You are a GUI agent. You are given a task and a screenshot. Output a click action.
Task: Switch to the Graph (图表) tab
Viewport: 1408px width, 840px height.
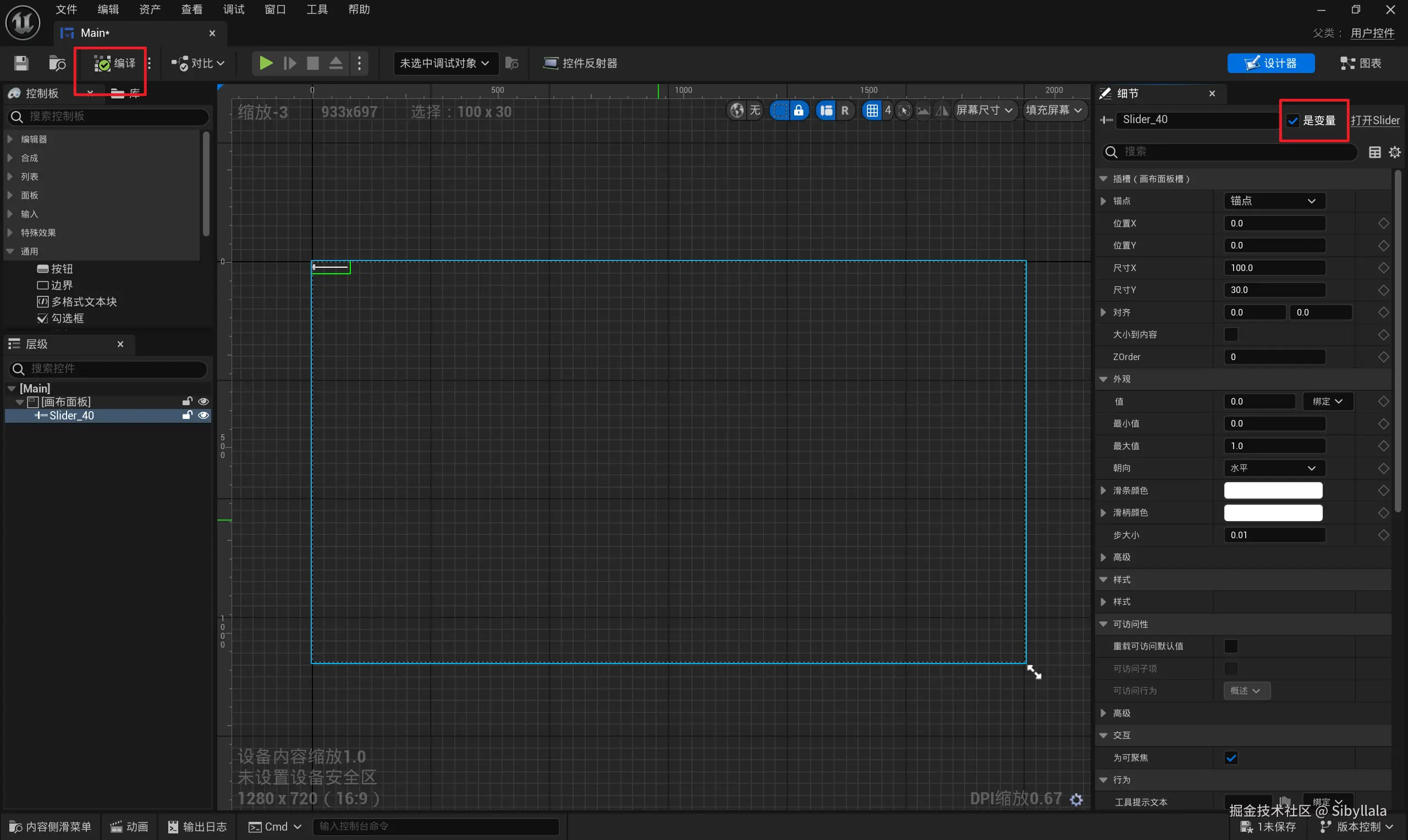pyautogui.click(x=1361, y=63)
